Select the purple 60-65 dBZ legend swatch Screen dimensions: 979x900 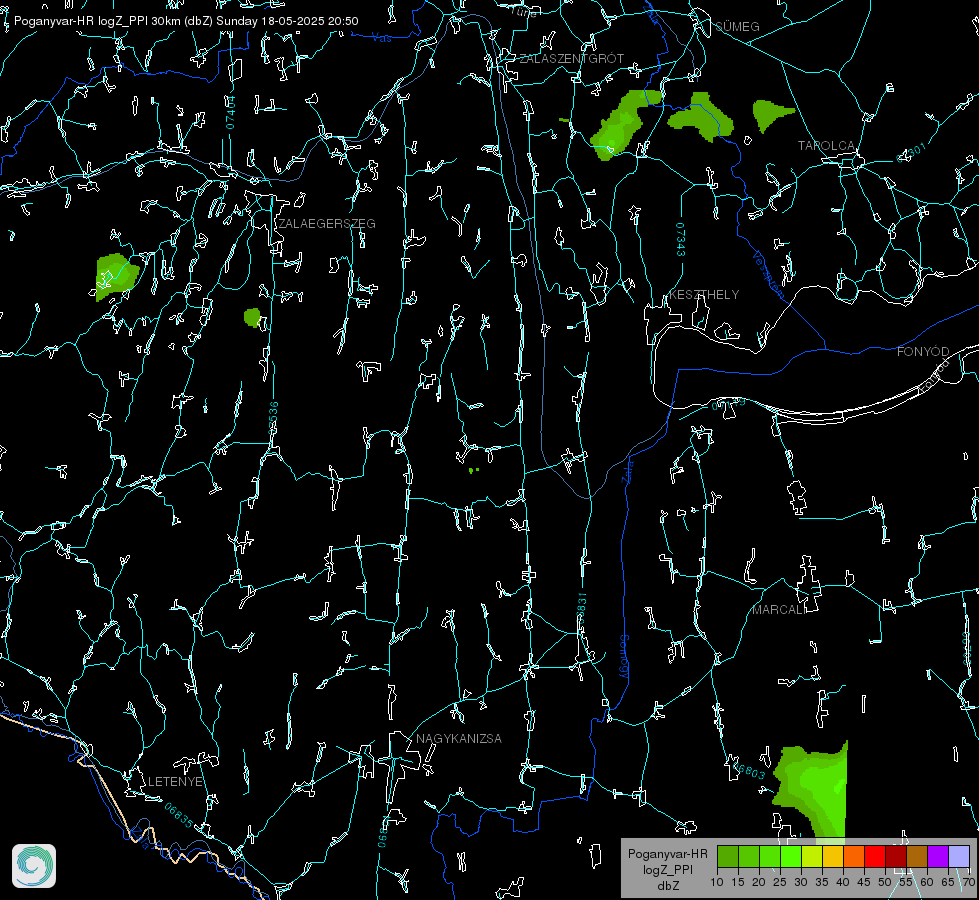[x=938, y=856]
